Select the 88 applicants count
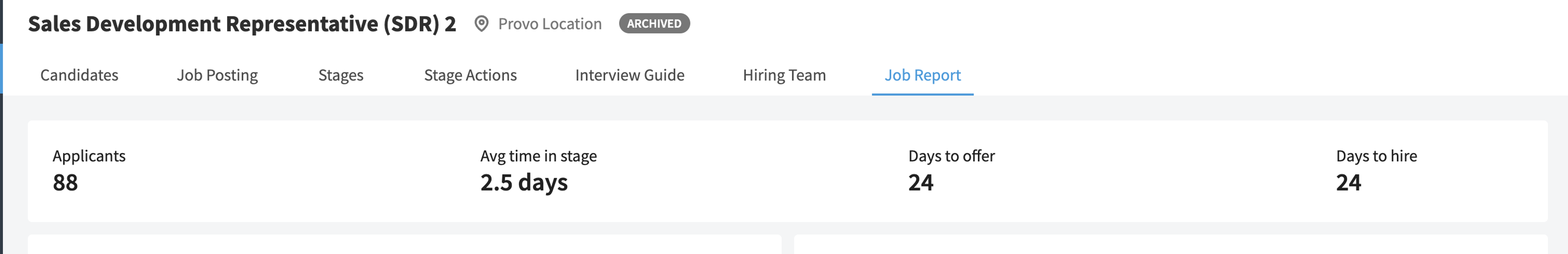 click(x=65, y=182)
